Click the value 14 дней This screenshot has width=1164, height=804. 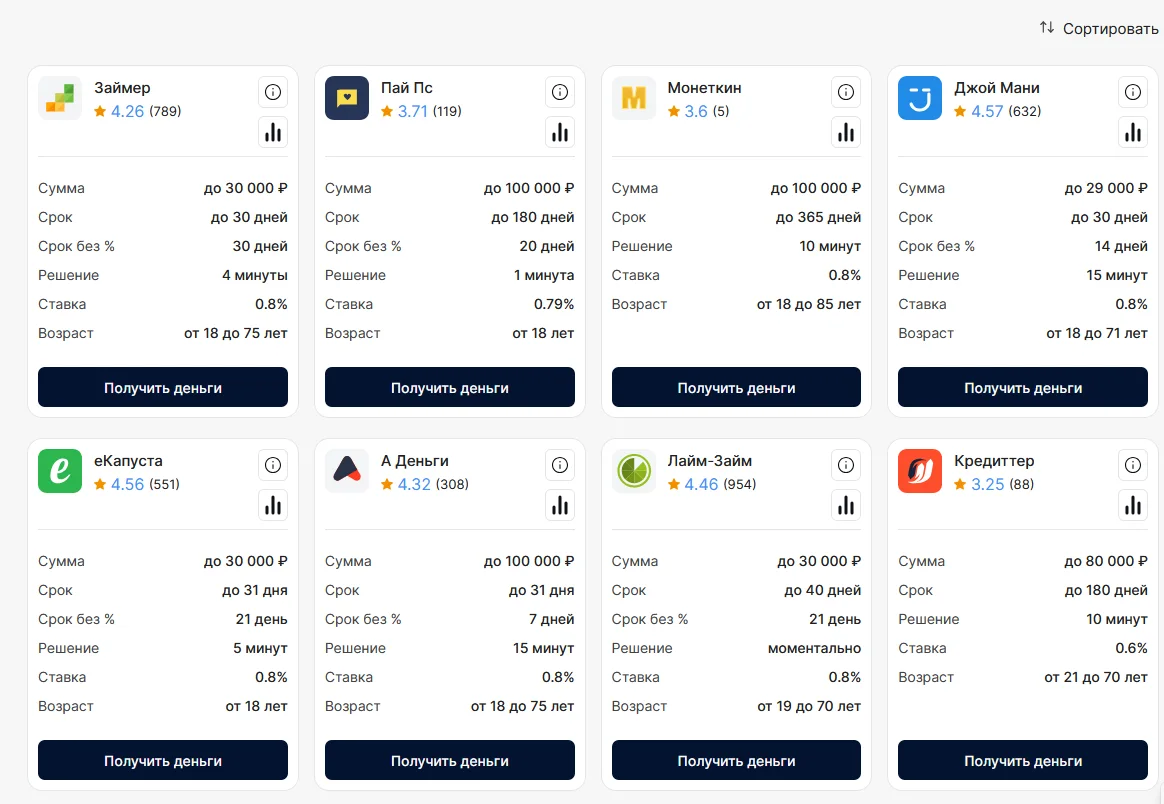pos(1121,246)
